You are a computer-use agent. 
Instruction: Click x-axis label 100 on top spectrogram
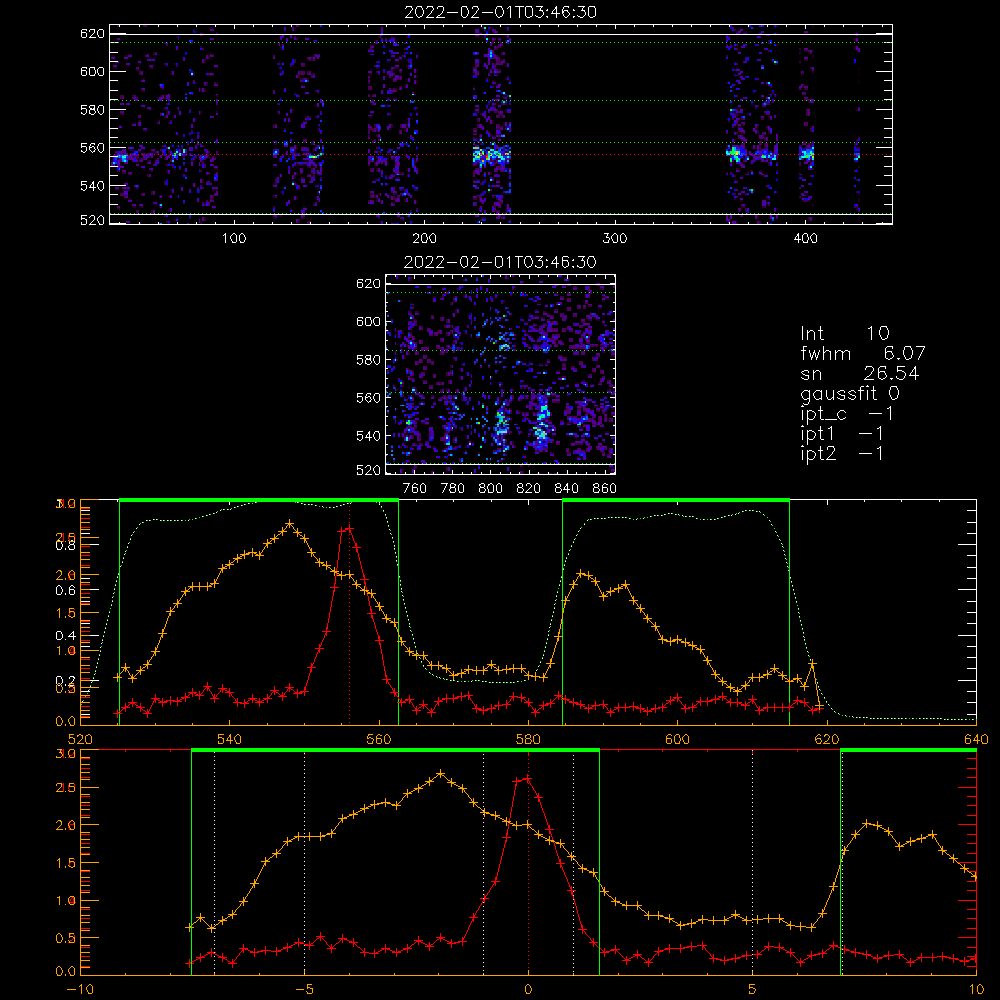[x=234, y=239]
